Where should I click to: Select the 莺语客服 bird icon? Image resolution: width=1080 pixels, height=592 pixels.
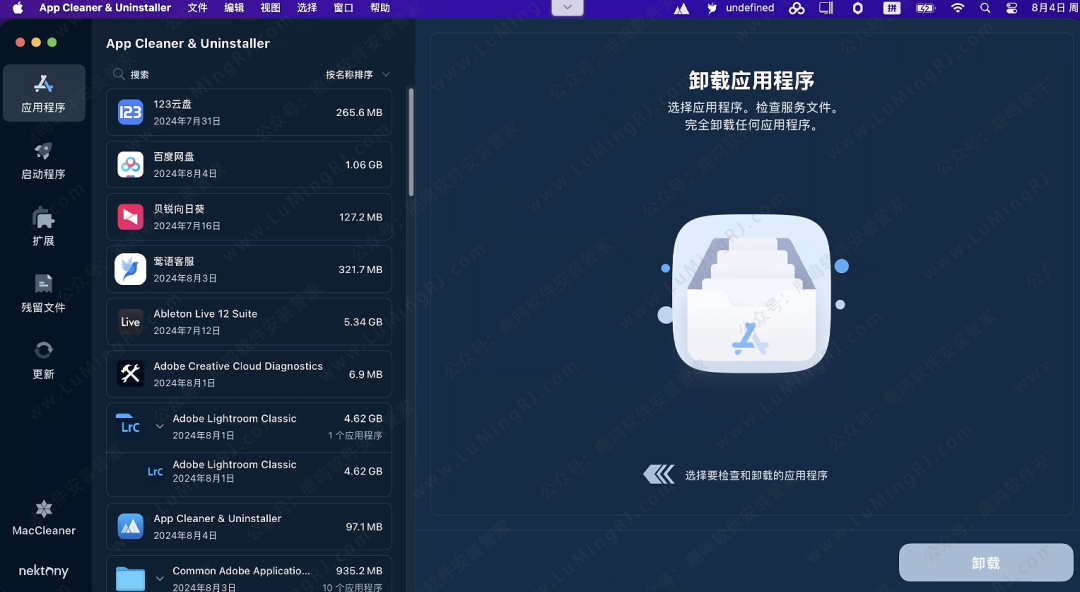tap(130, 269)
